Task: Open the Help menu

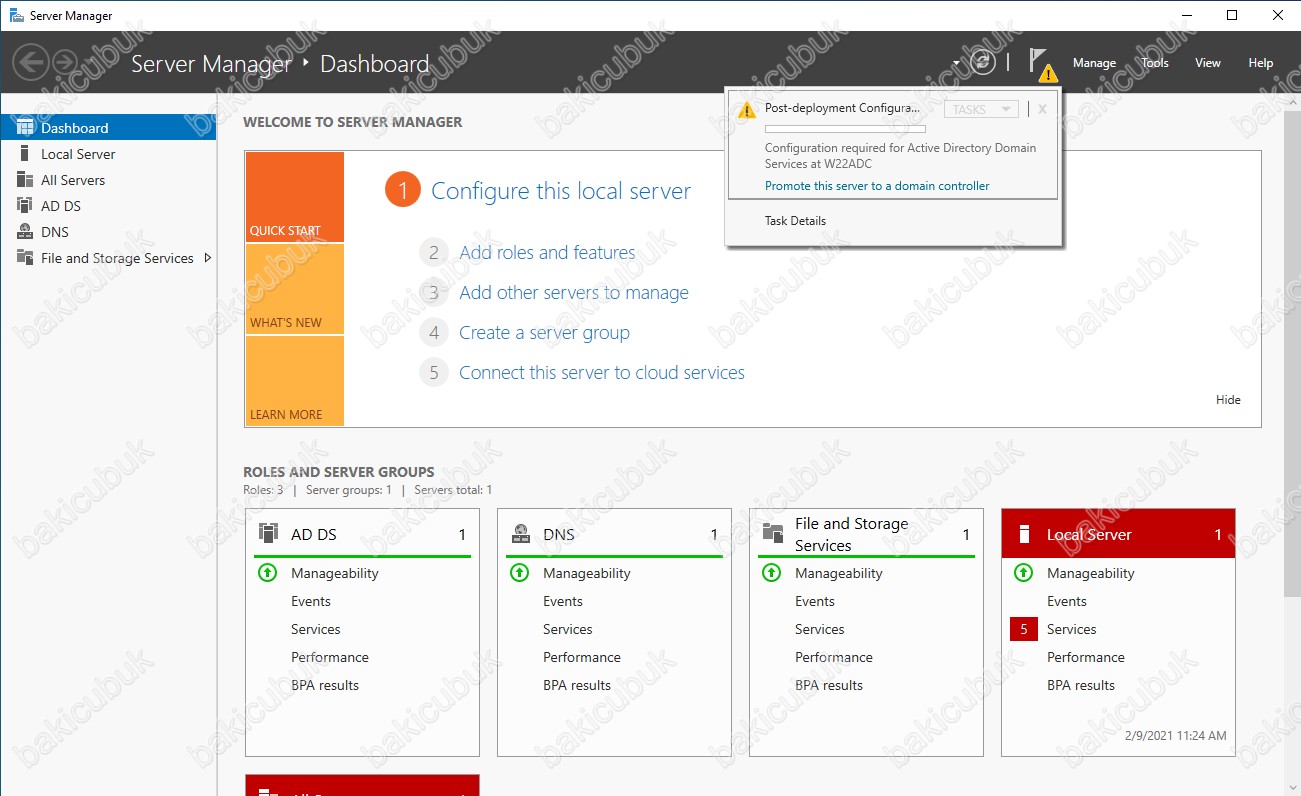Action: click(x=1261, y=63)
